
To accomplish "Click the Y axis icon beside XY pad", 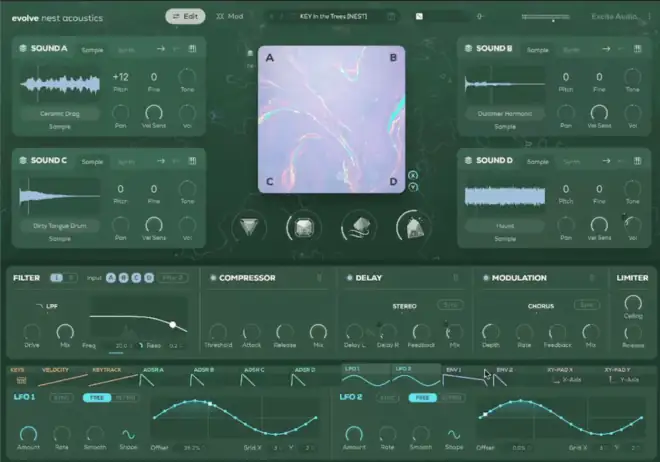I will (413, 187).
